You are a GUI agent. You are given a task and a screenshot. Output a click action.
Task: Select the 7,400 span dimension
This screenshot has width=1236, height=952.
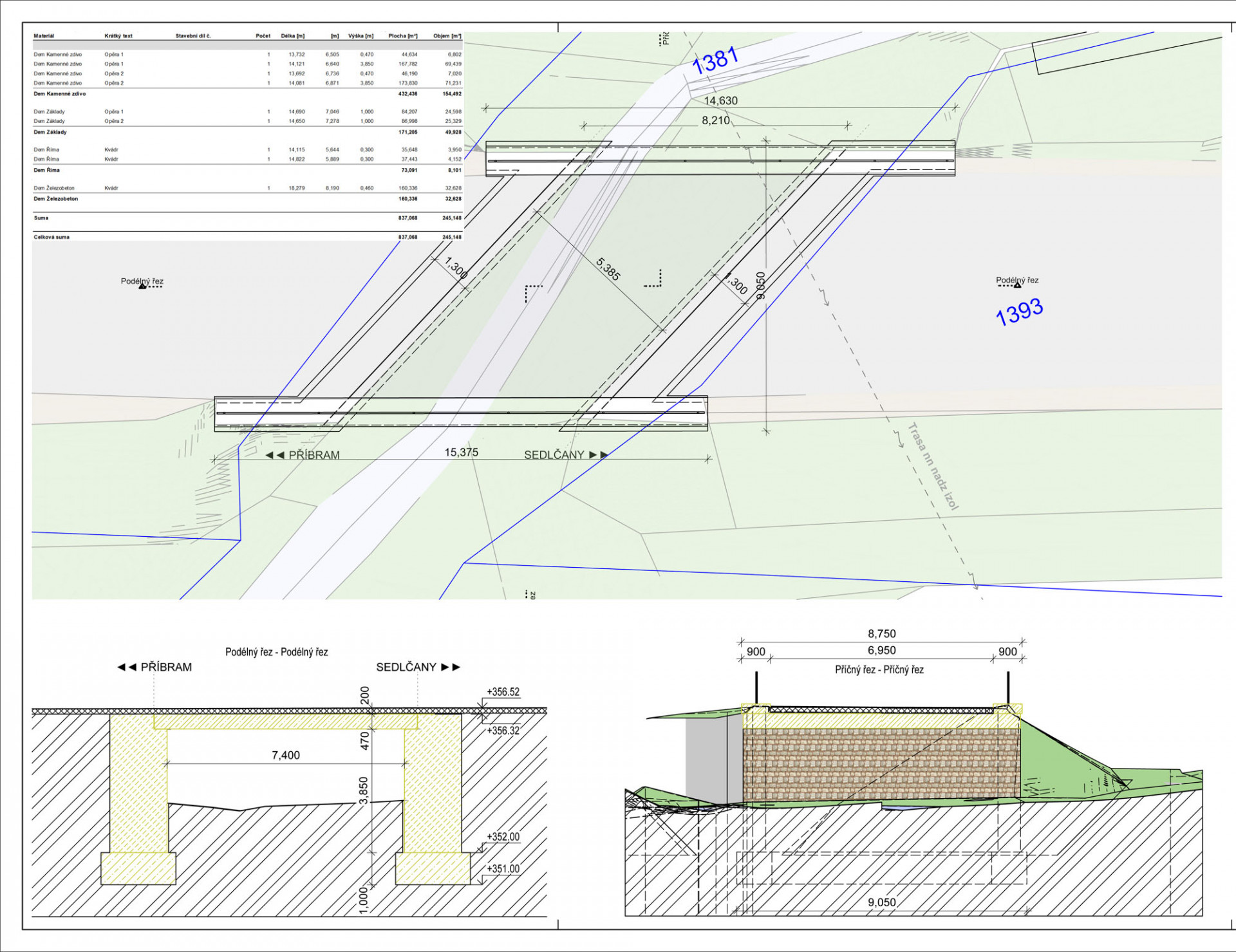point(285,755)
